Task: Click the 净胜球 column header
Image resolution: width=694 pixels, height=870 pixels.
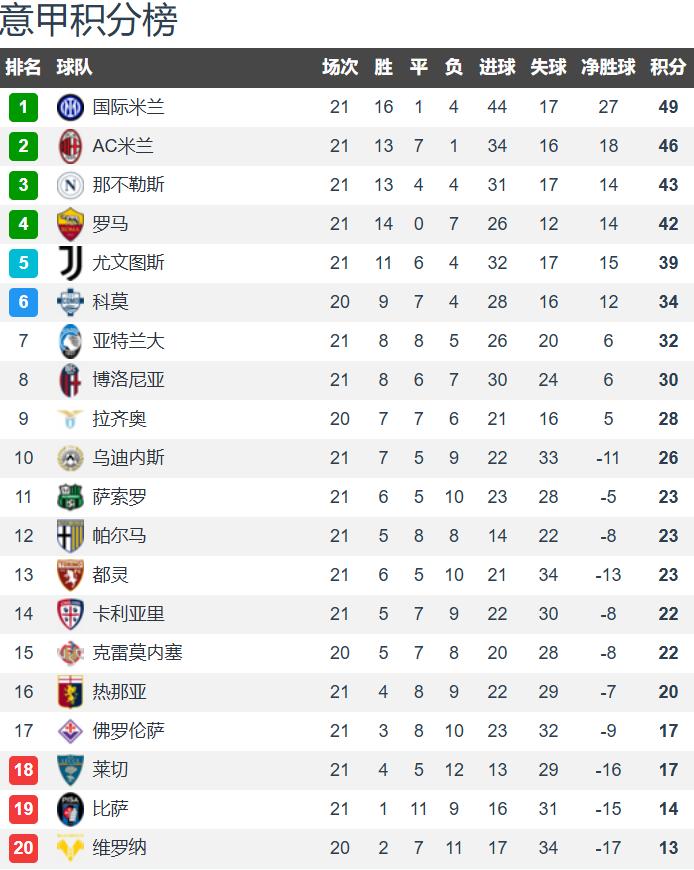Action: pos(608,67)
